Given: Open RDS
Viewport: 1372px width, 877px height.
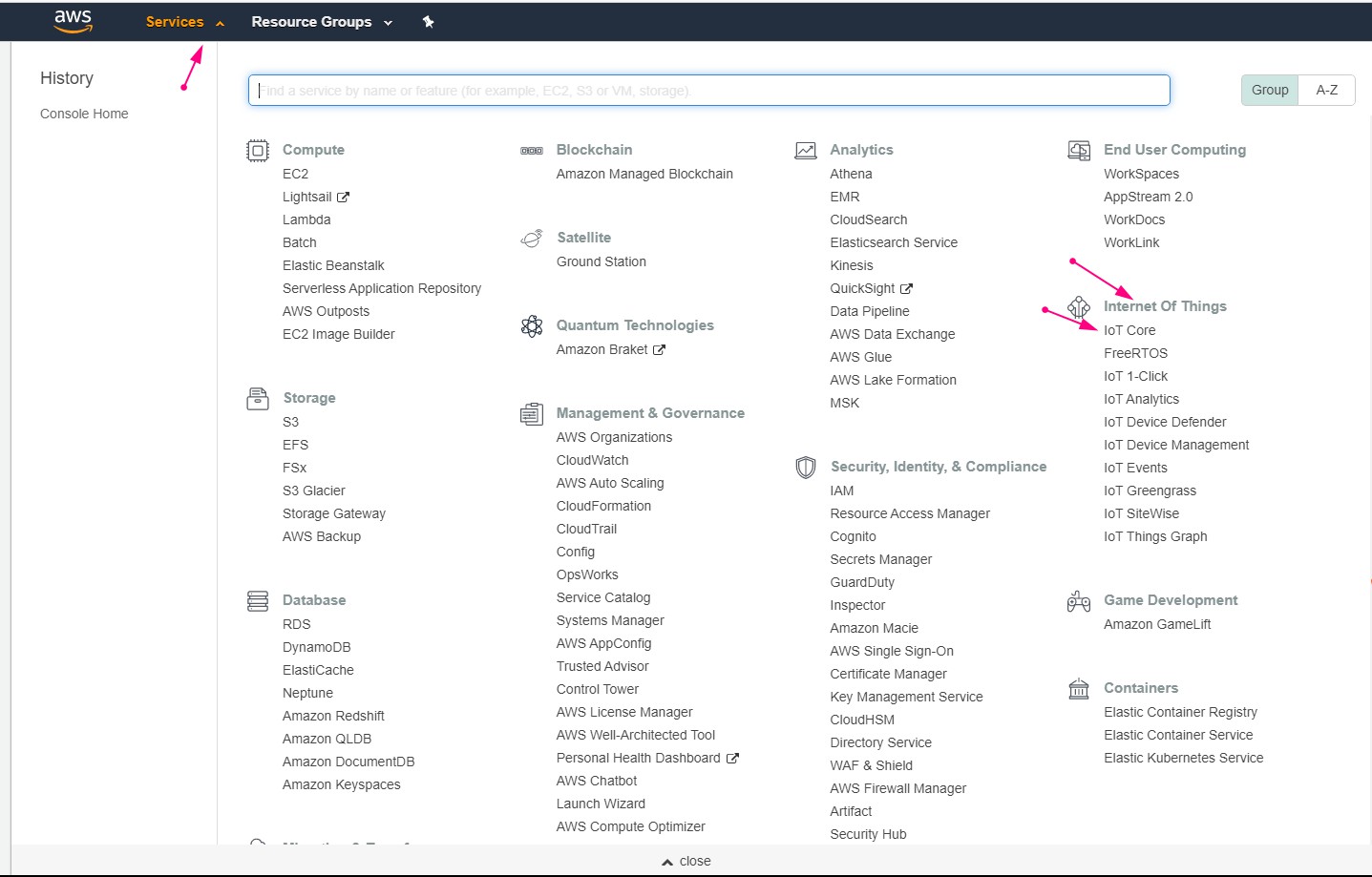Looking at the screenshot, I should [297, 624].
